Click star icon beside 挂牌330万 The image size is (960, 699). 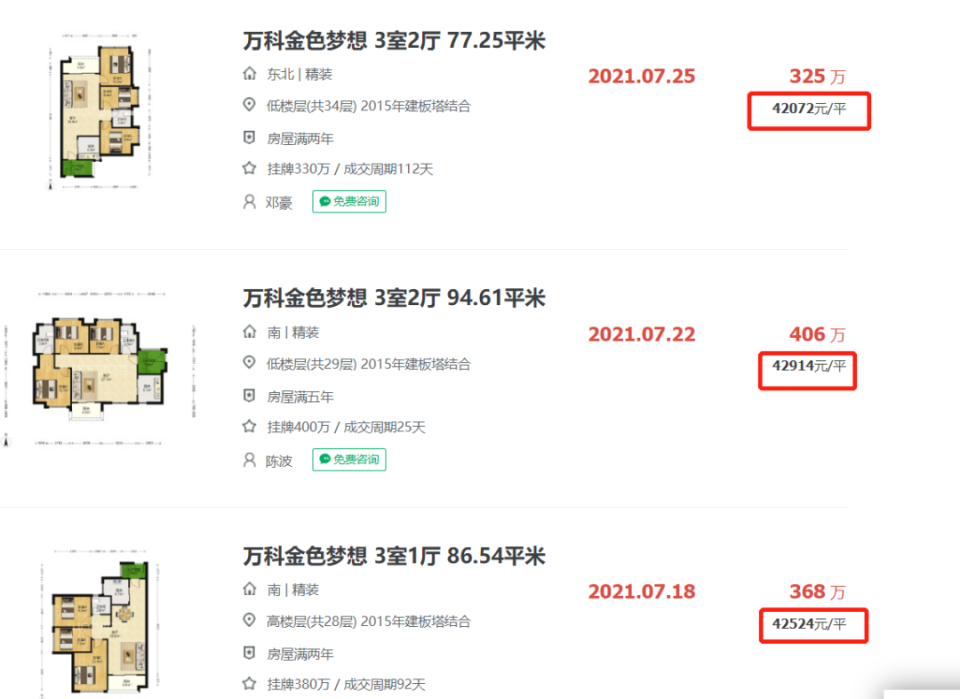249,168
